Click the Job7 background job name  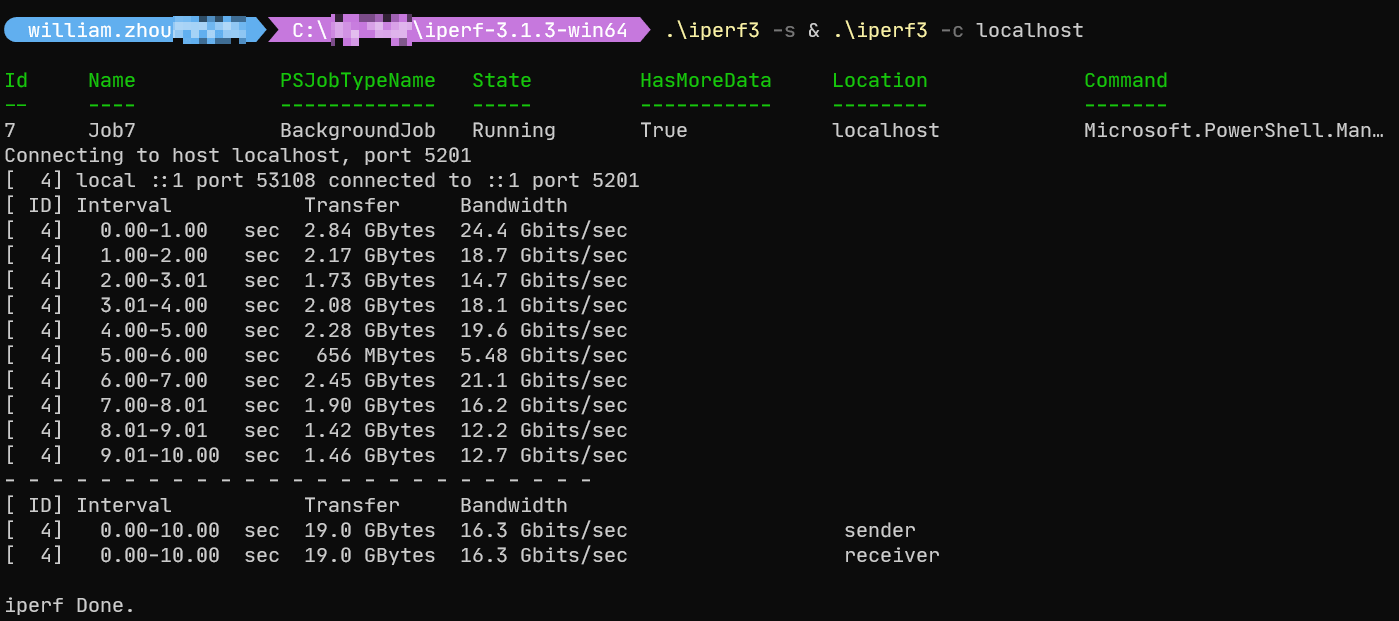coord(110,129)
